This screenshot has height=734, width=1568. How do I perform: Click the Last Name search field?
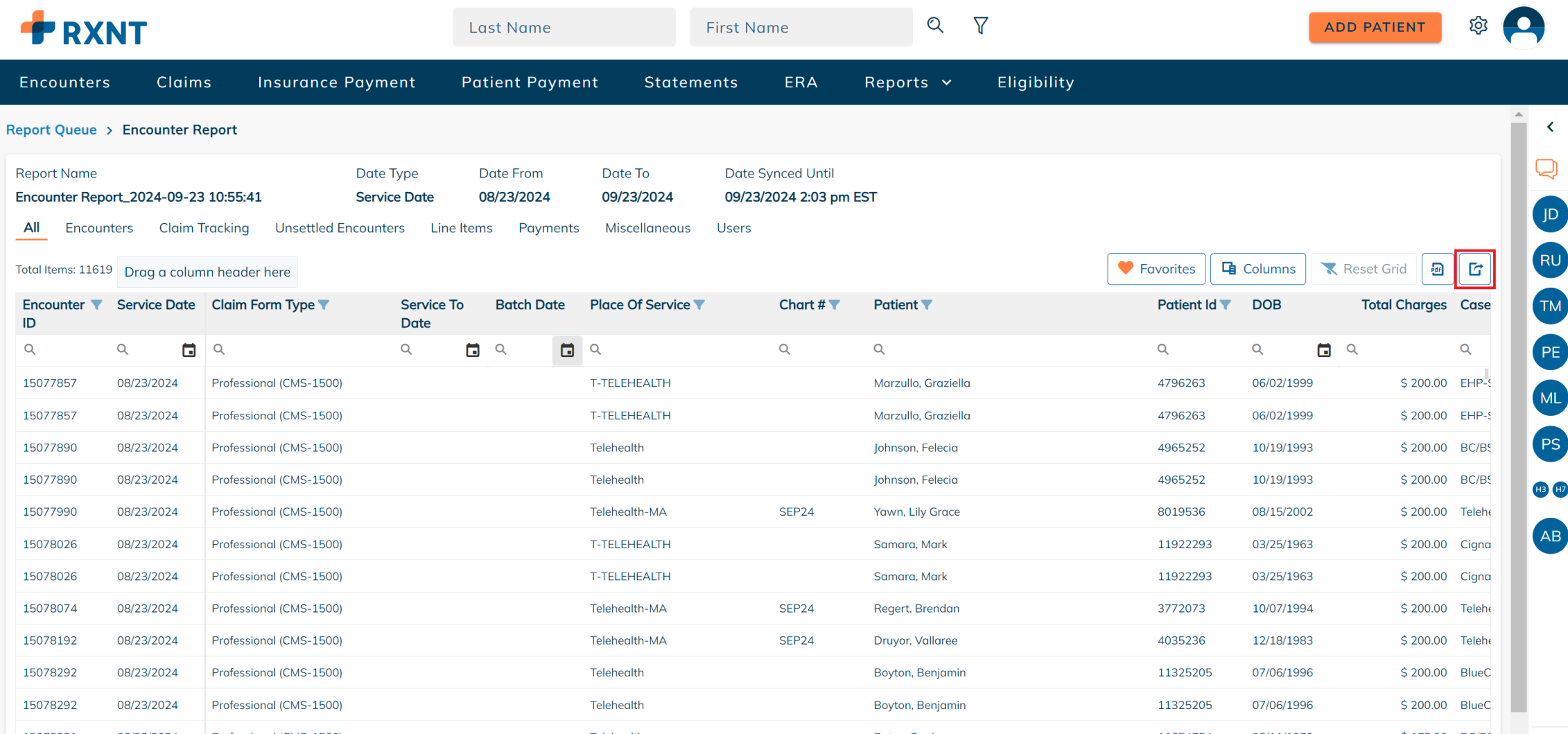point(564,28)
